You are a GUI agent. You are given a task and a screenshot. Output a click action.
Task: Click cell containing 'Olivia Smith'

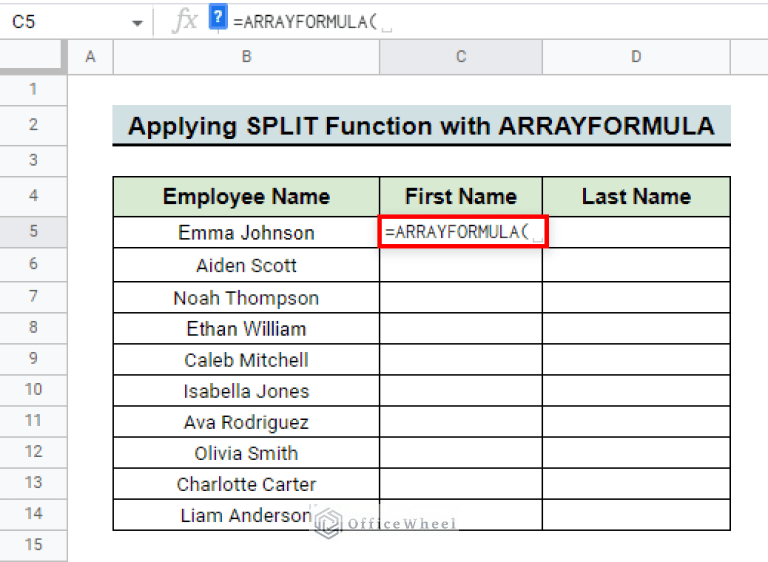(246, 453)
